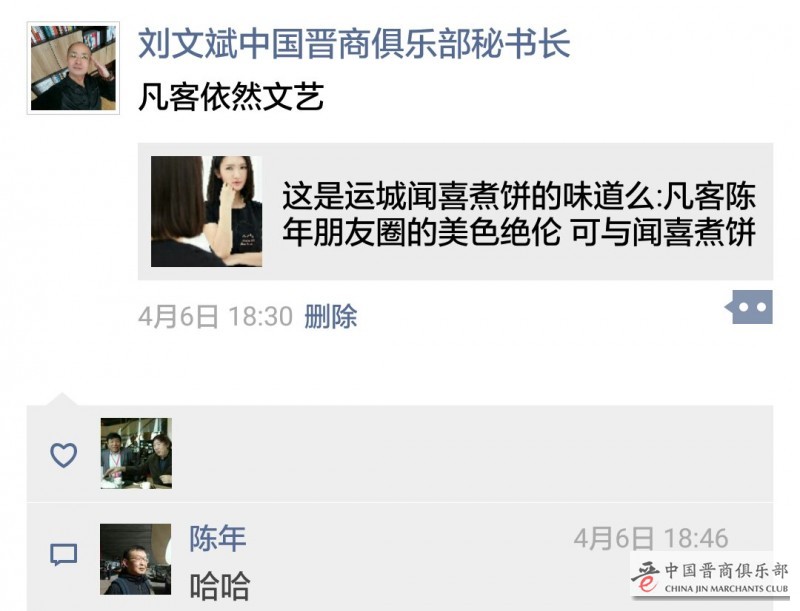Tap the heart like icon

(x=64, y=454)
